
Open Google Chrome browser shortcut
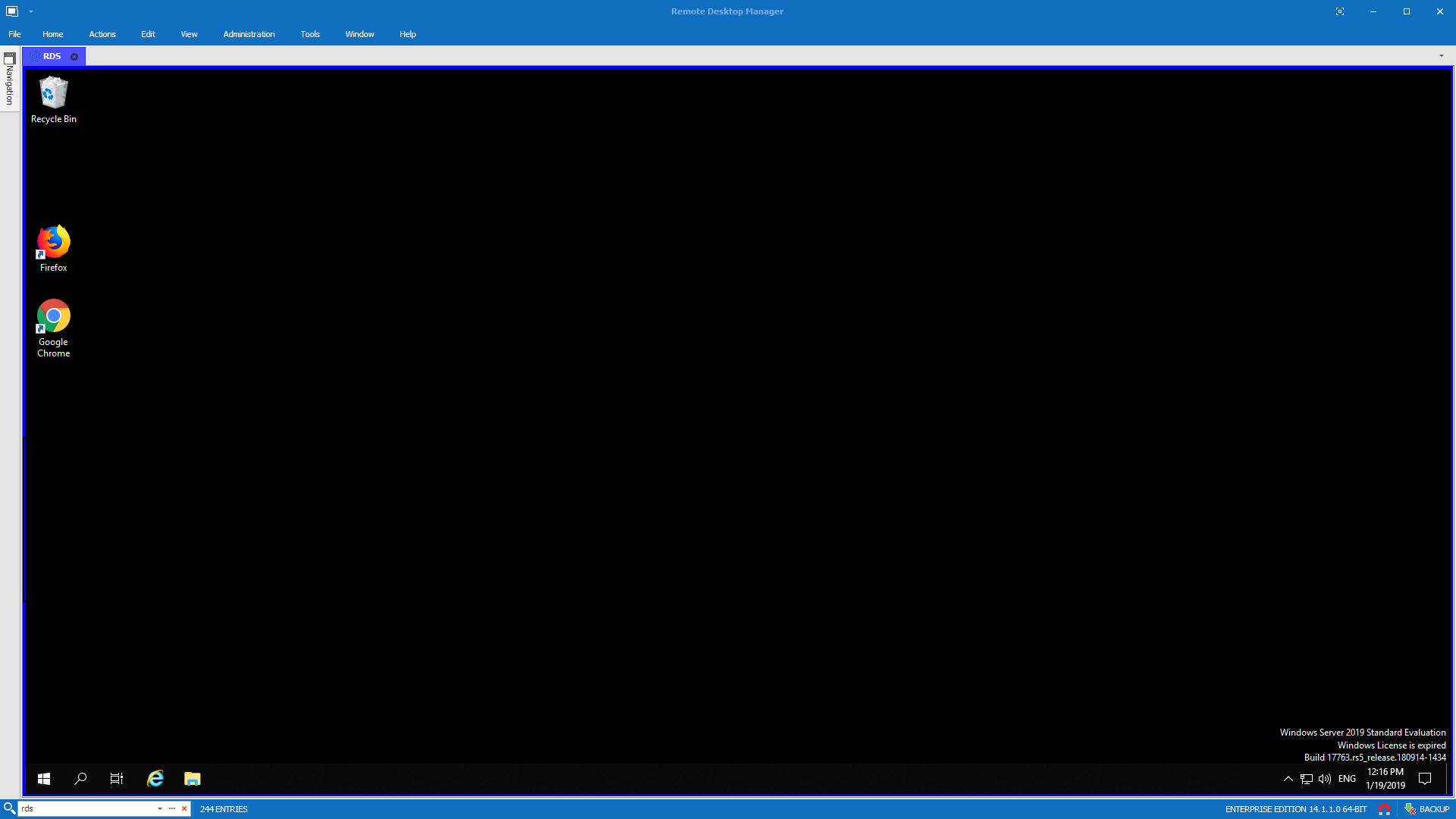click(x=53, y=316)
